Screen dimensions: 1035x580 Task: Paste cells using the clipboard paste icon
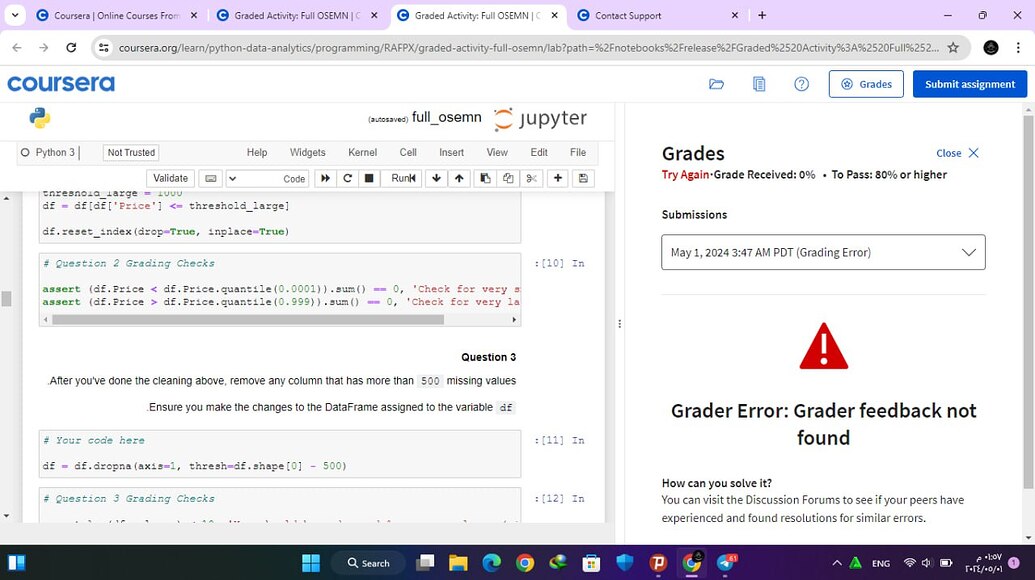pos(484,178)
